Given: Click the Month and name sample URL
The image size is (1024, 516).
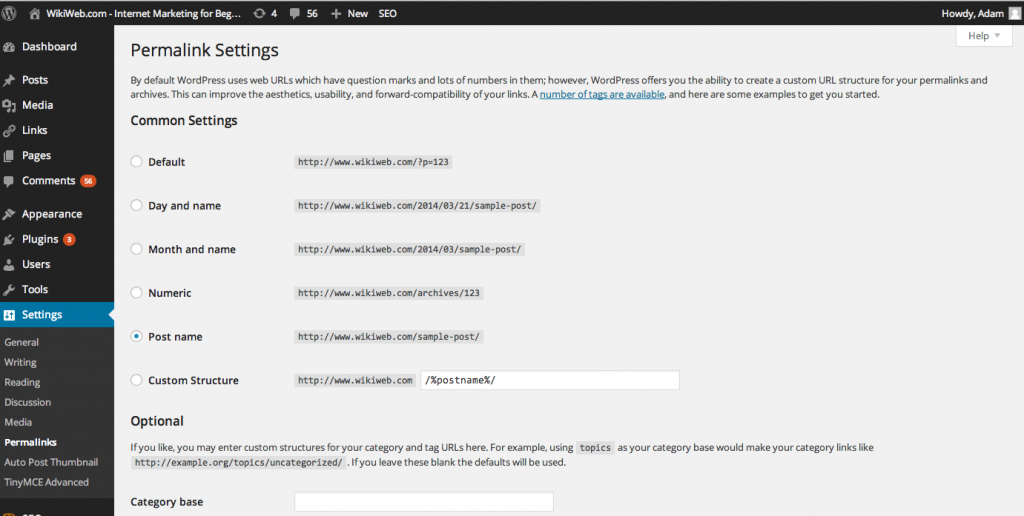Looking at the screenshot, I should coord(410,250).
